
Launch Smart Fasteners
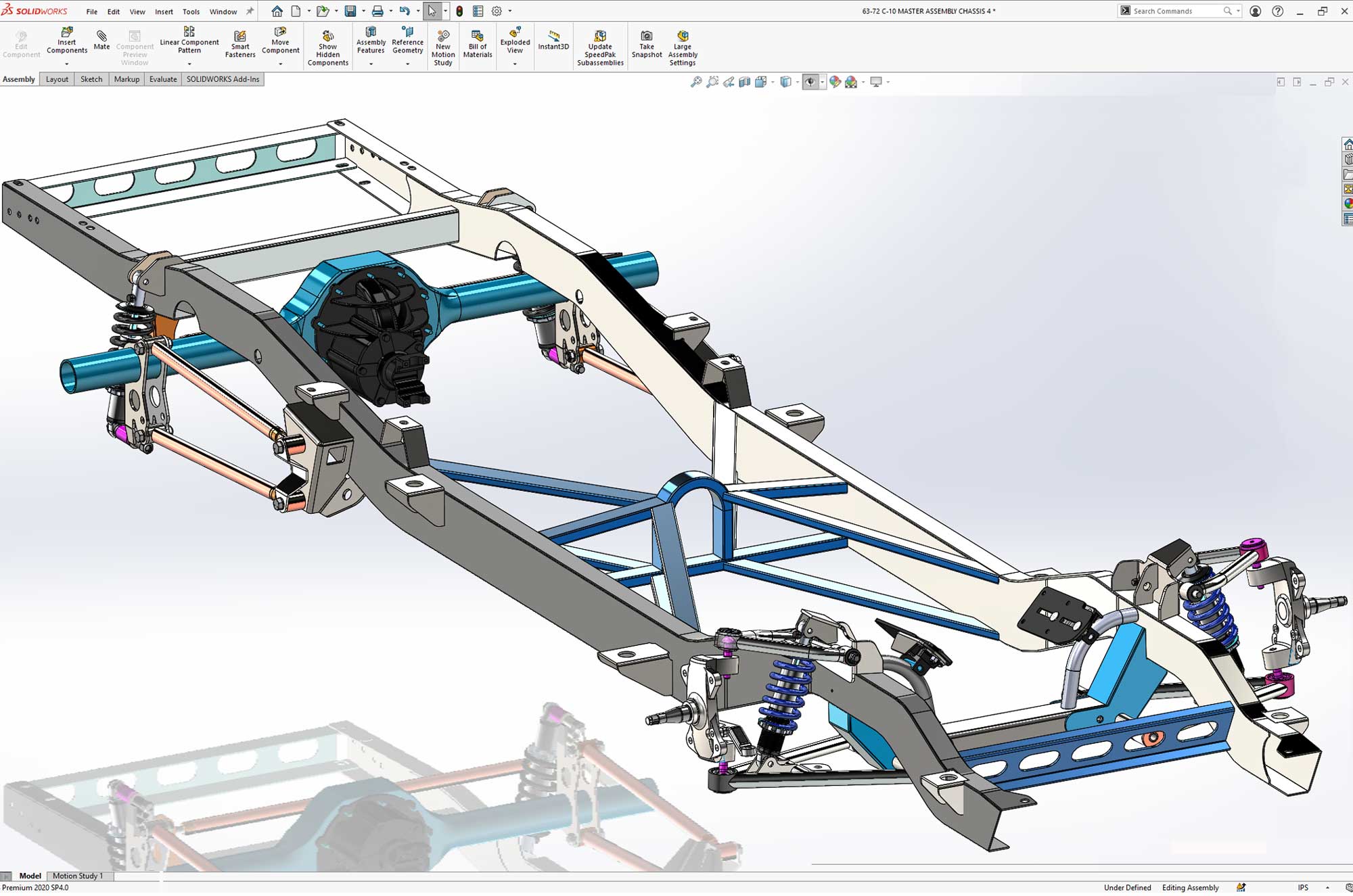click(240, 45)
